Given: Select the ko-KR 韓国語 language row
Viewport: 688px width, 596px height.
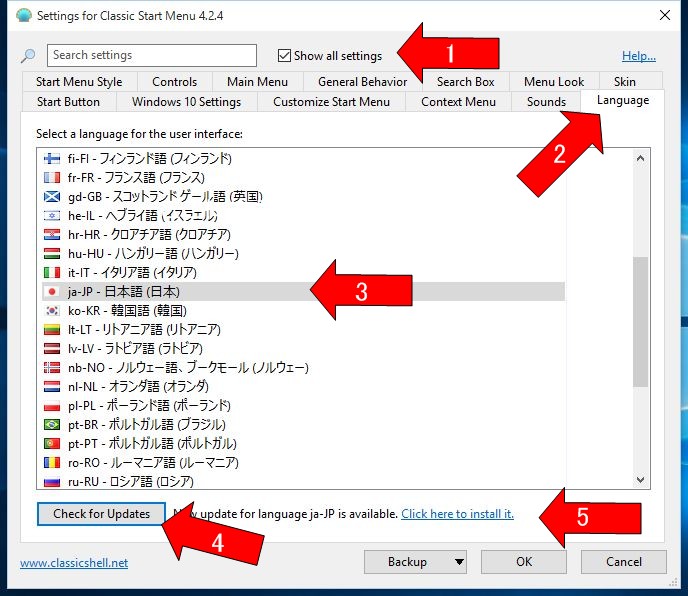Looking at the screenshot, I should [x=303, y=310].
